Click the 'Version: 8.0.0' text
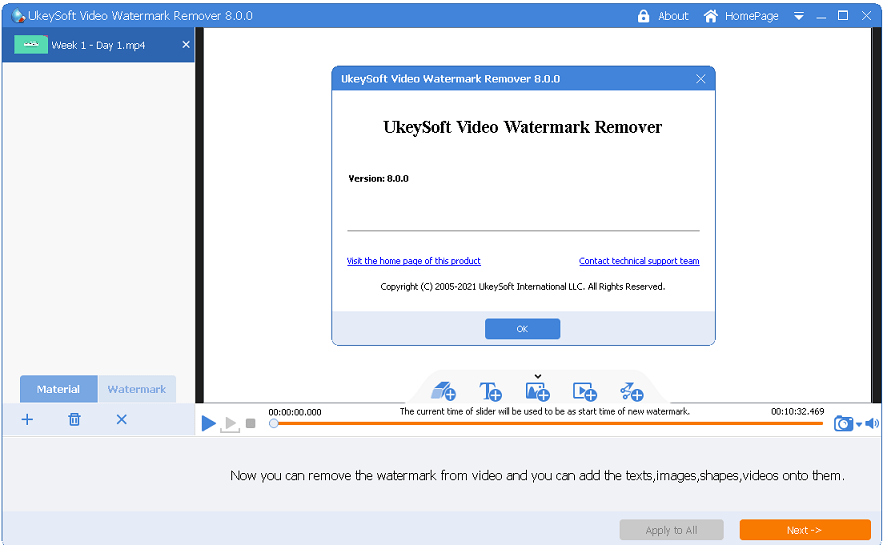Viewport: 883px width, 545px height. (378, 178)
